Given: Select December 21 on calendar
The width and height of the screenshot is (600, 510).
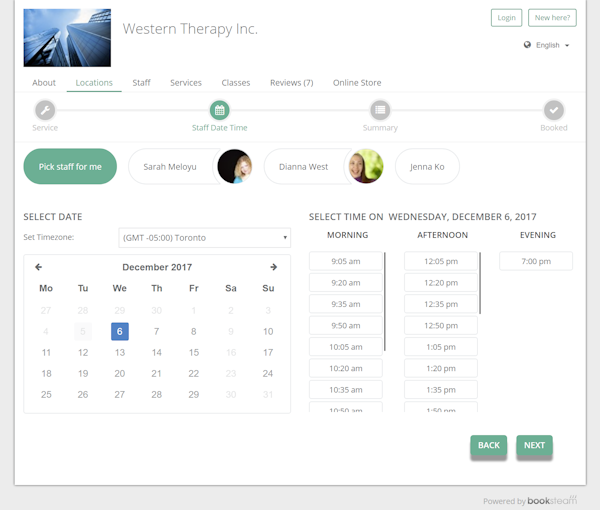Looking at the screenshot, I should 157,373.
